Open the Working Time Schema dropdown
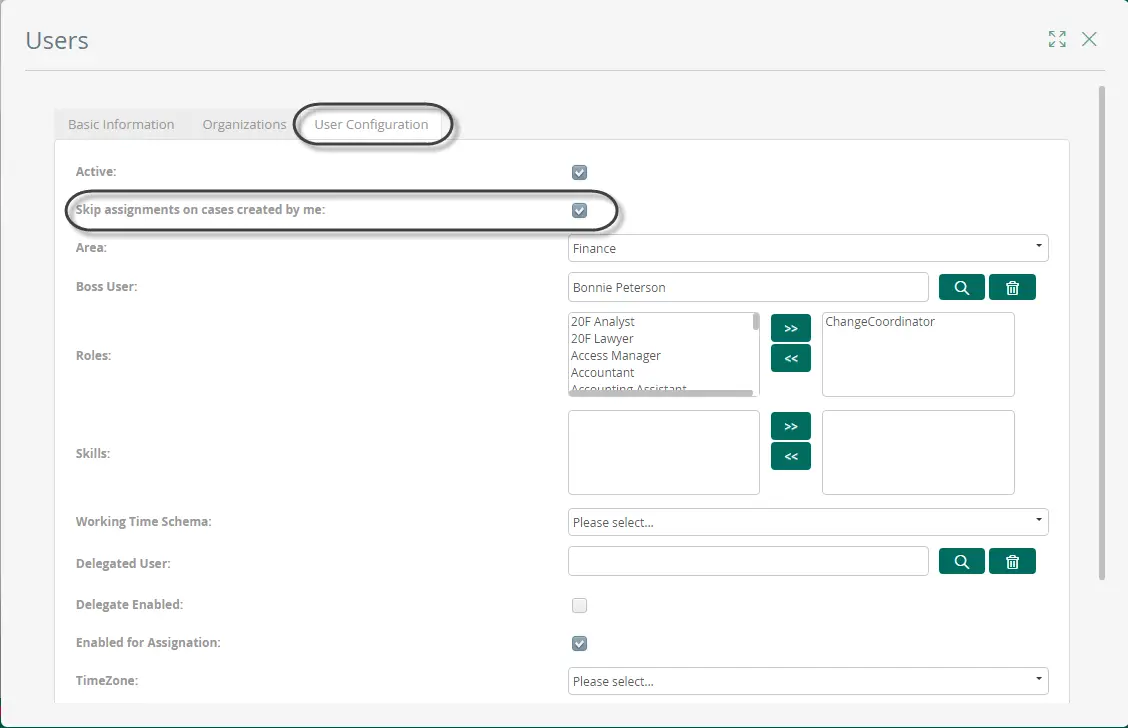The height and width of the screenshot is (728, 1128). (x=808, y=522)
